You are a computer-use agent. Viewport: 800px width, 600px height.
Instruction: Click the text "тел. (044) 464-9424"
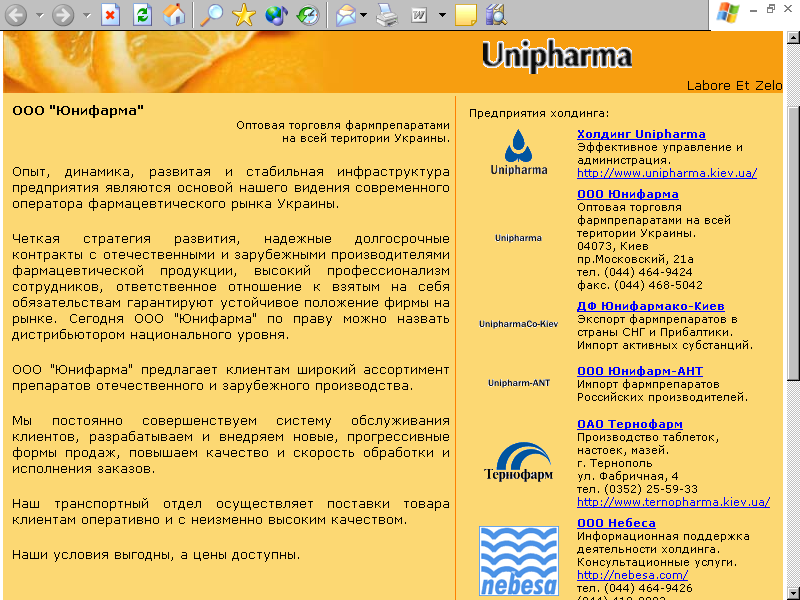(x=635, y=272)
